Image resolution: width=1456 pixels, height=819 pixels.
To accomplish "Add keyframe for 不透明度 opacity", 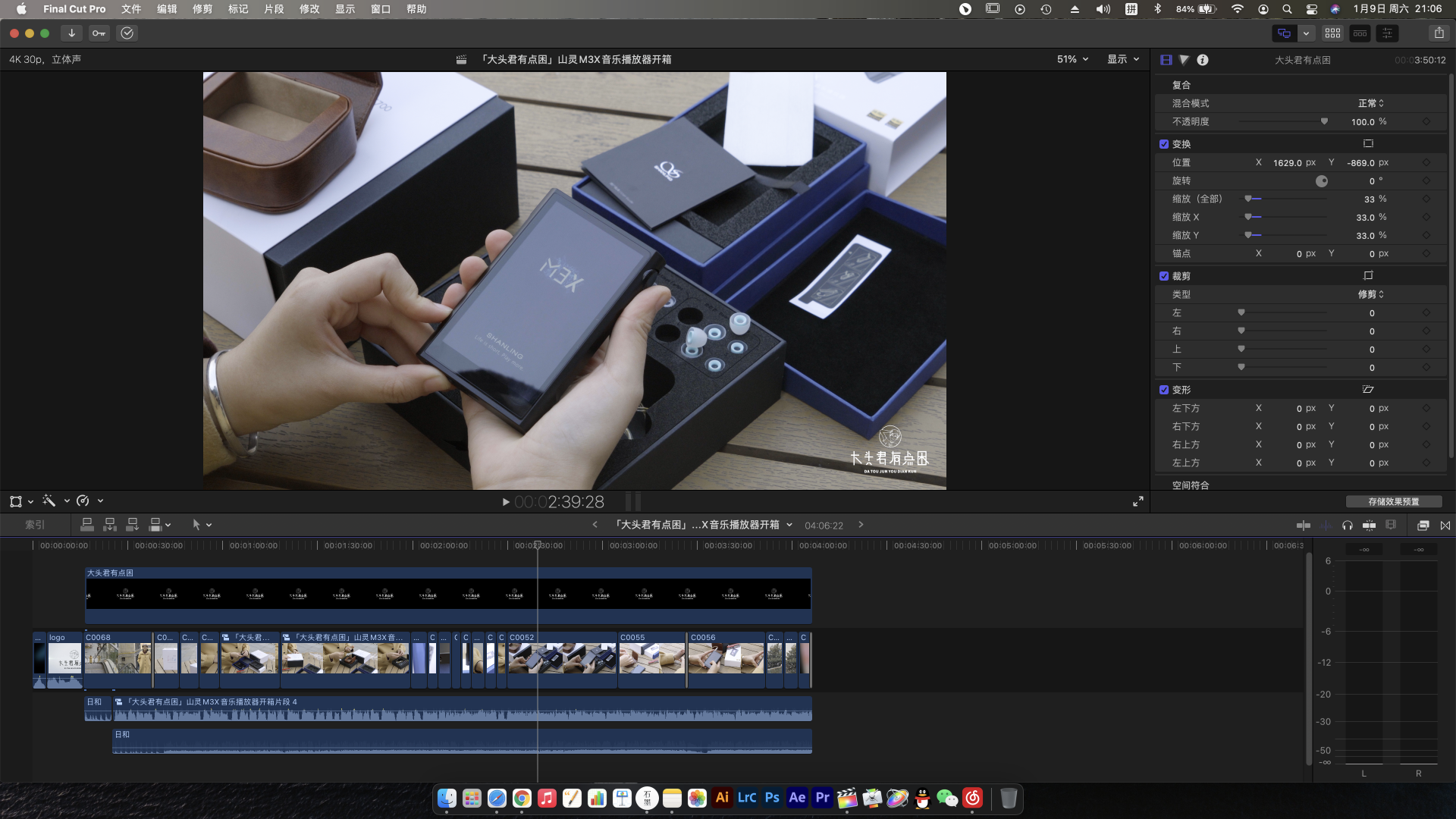I will 1426,121.
